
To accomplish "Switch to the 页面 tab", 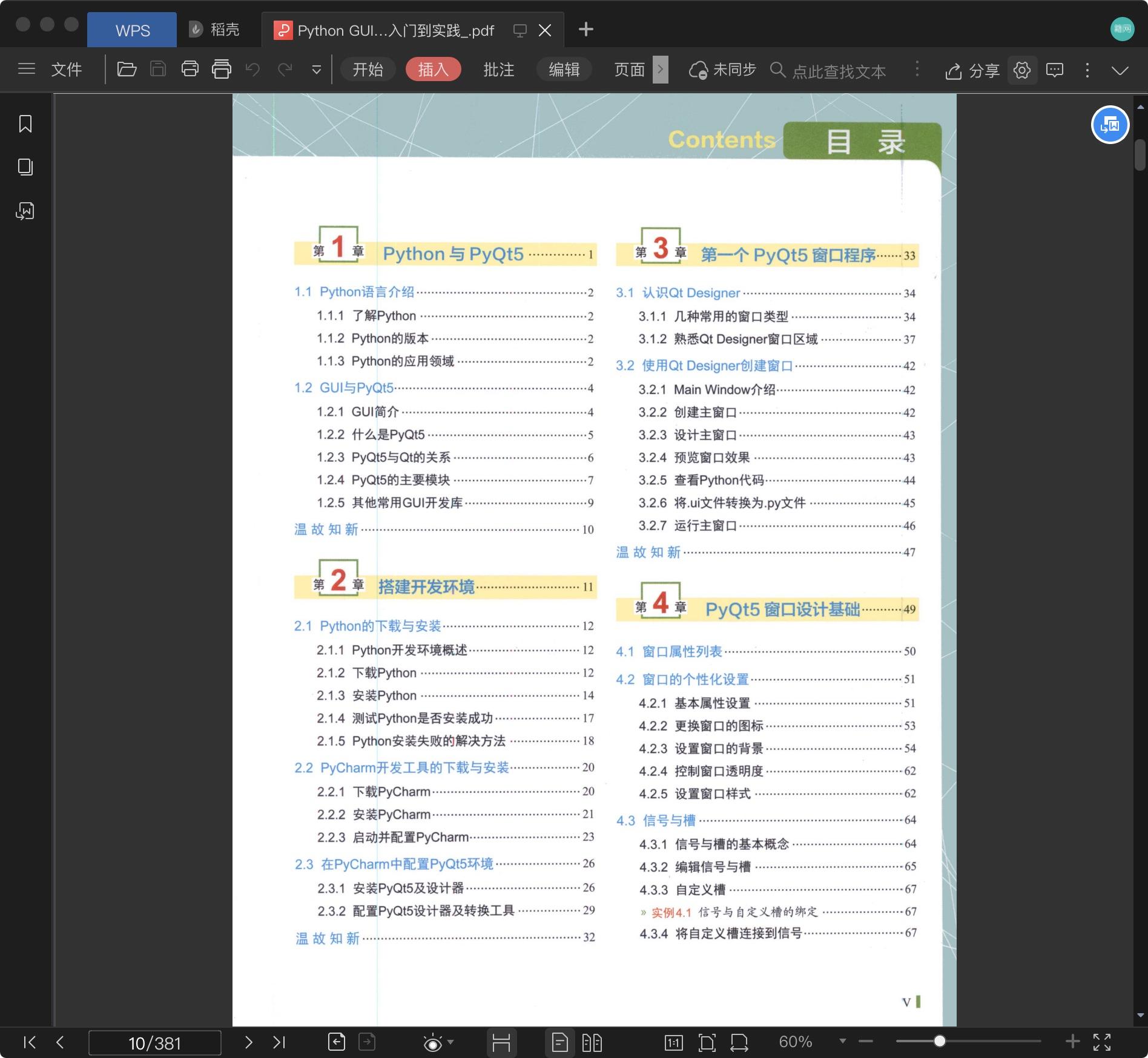I will pyautogui.click(x=630, y=70).
